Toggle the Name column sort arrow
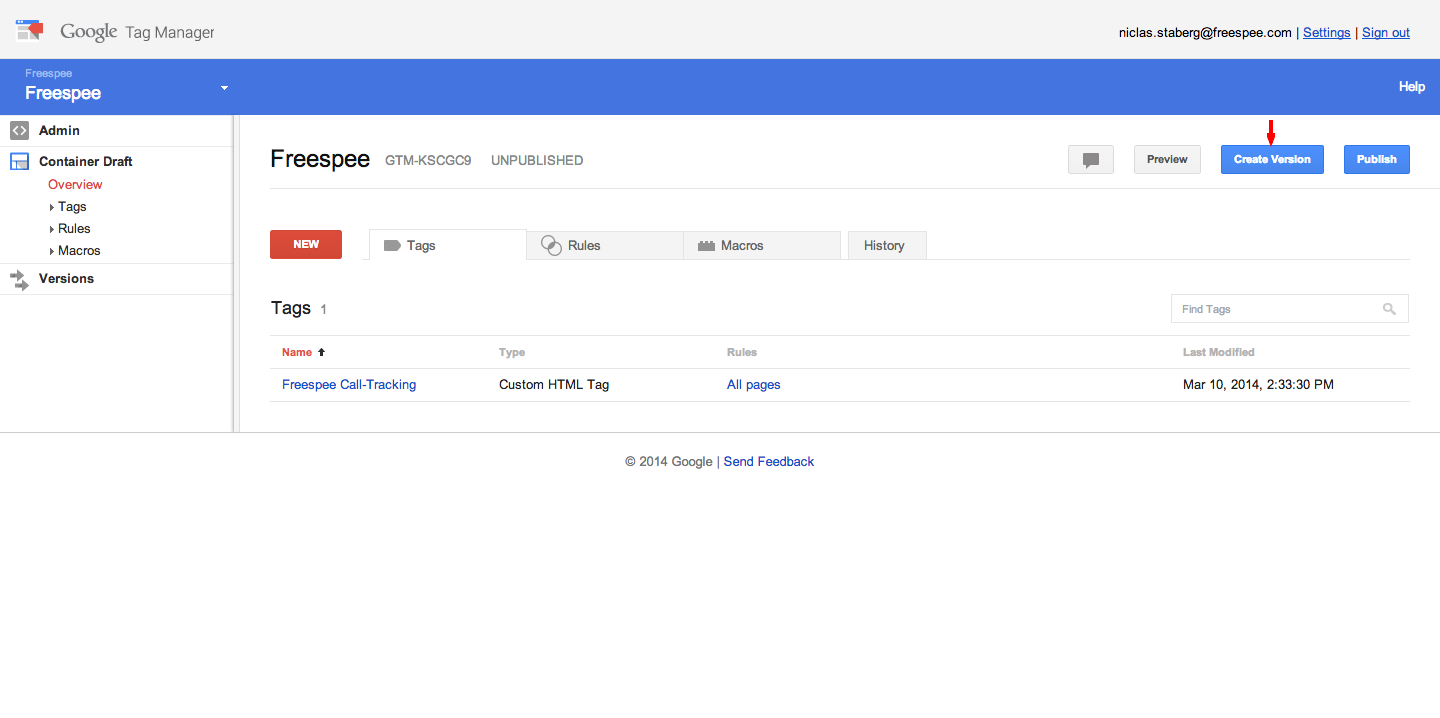The image size is (1440, 718). click(x=321, y=352)
